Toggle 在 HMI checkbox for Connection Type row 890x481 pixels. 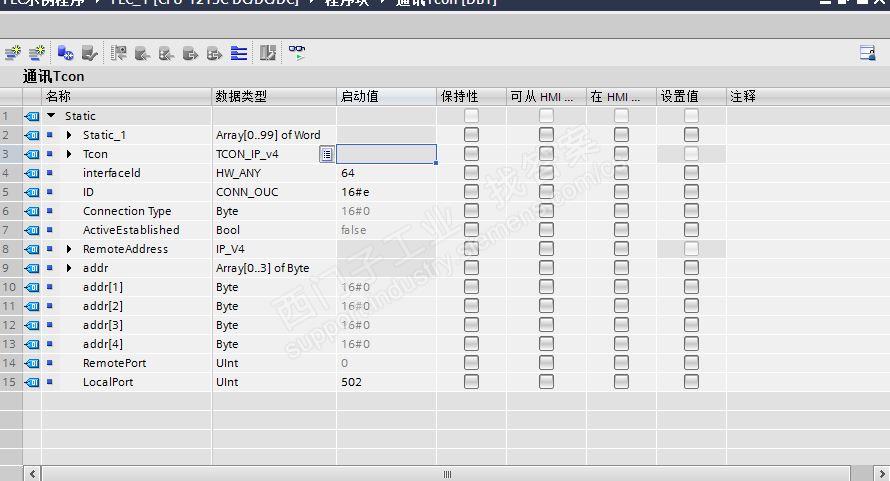[622, 211]
